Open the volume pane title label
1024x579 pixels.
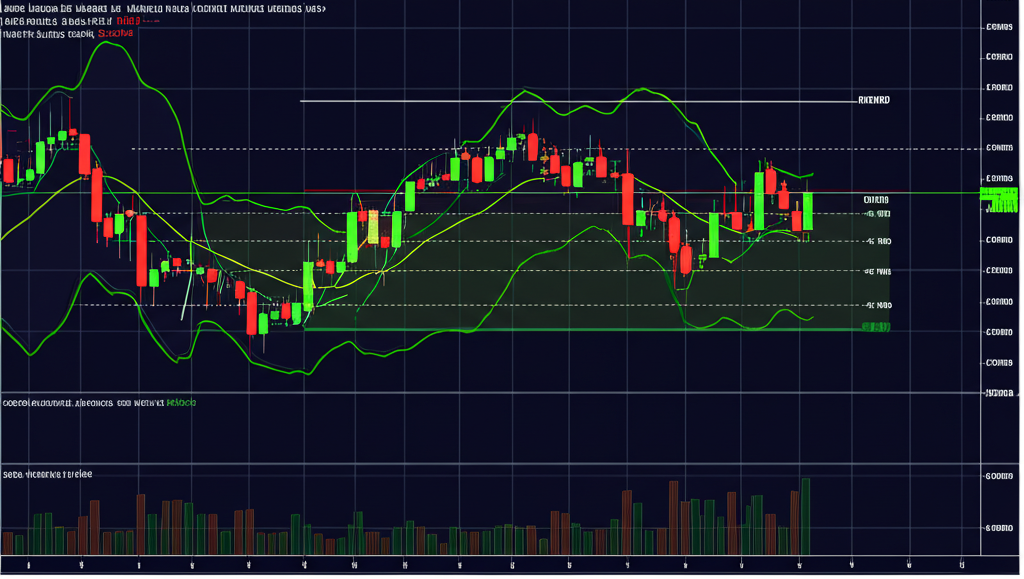click(47, 473)
